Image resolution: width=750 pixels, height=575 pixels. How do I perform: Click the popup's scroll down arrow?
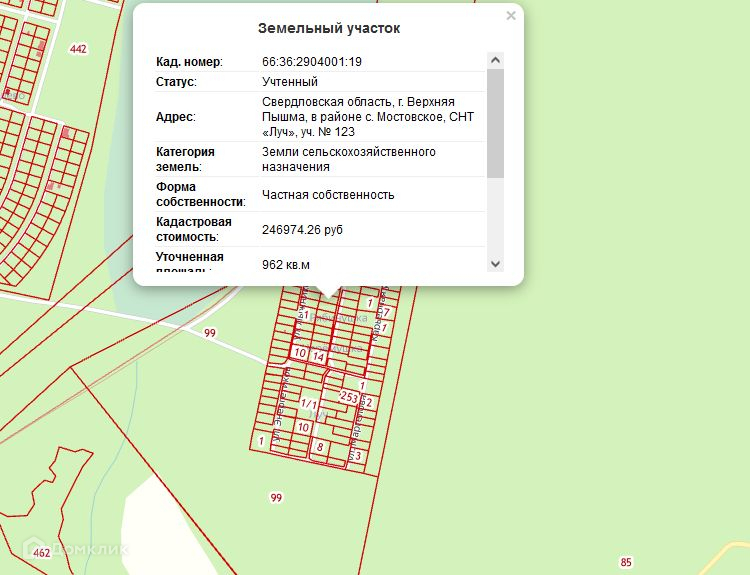(496, 264)
